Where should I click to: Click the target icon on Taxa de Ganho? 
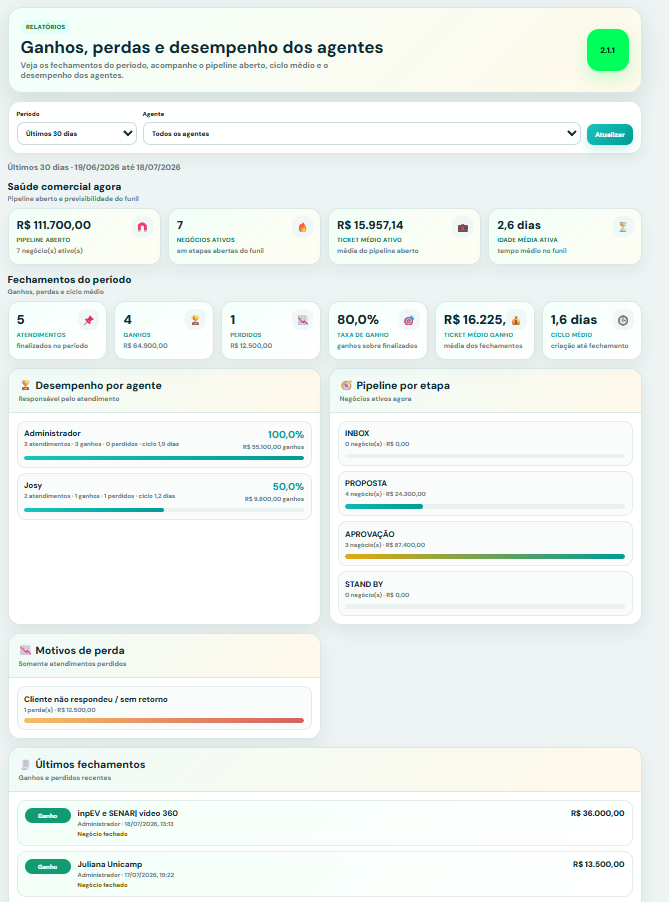point(408,320)
